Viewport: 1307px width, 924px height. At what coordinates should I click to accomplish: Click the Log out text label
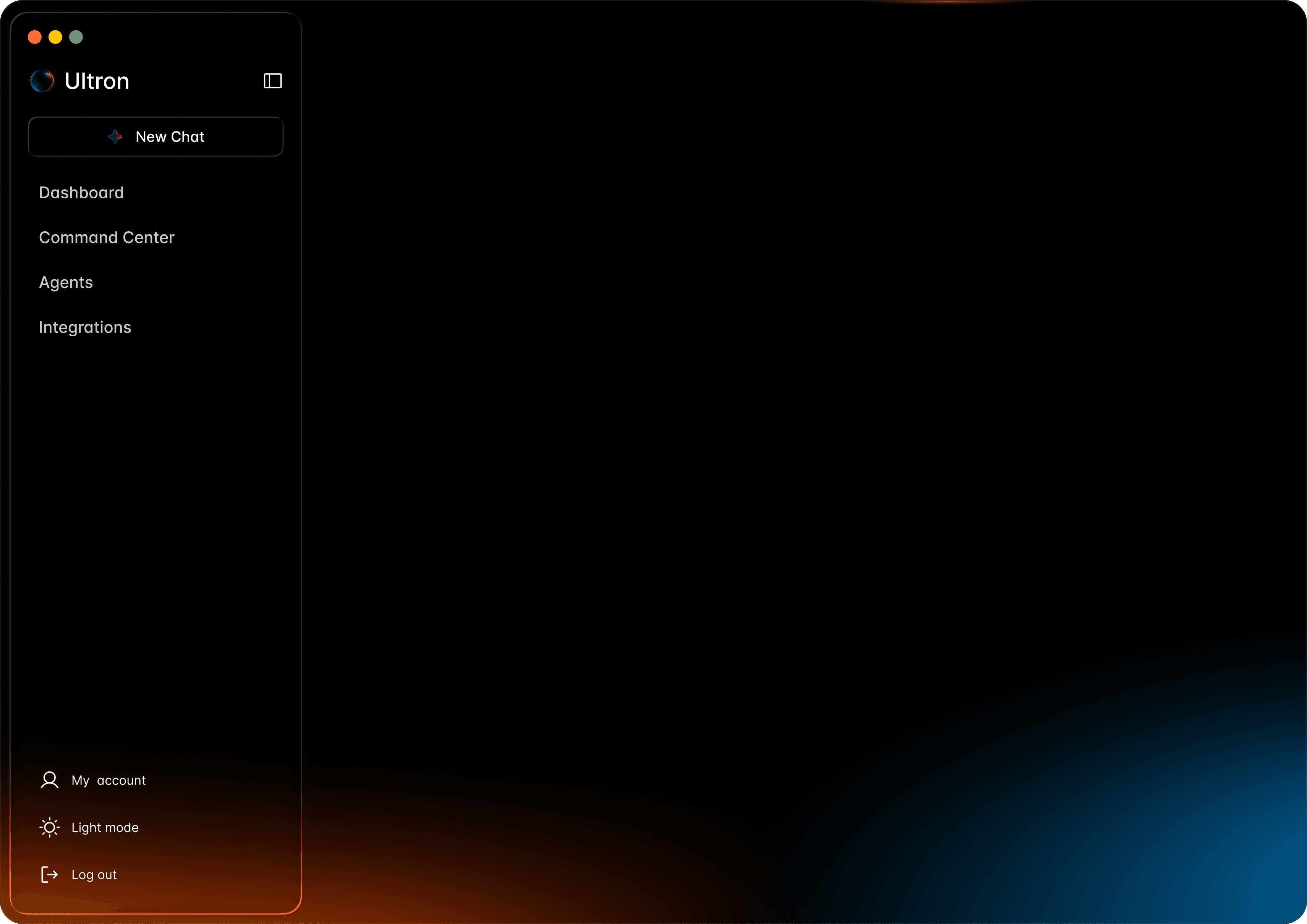[94, 874]
